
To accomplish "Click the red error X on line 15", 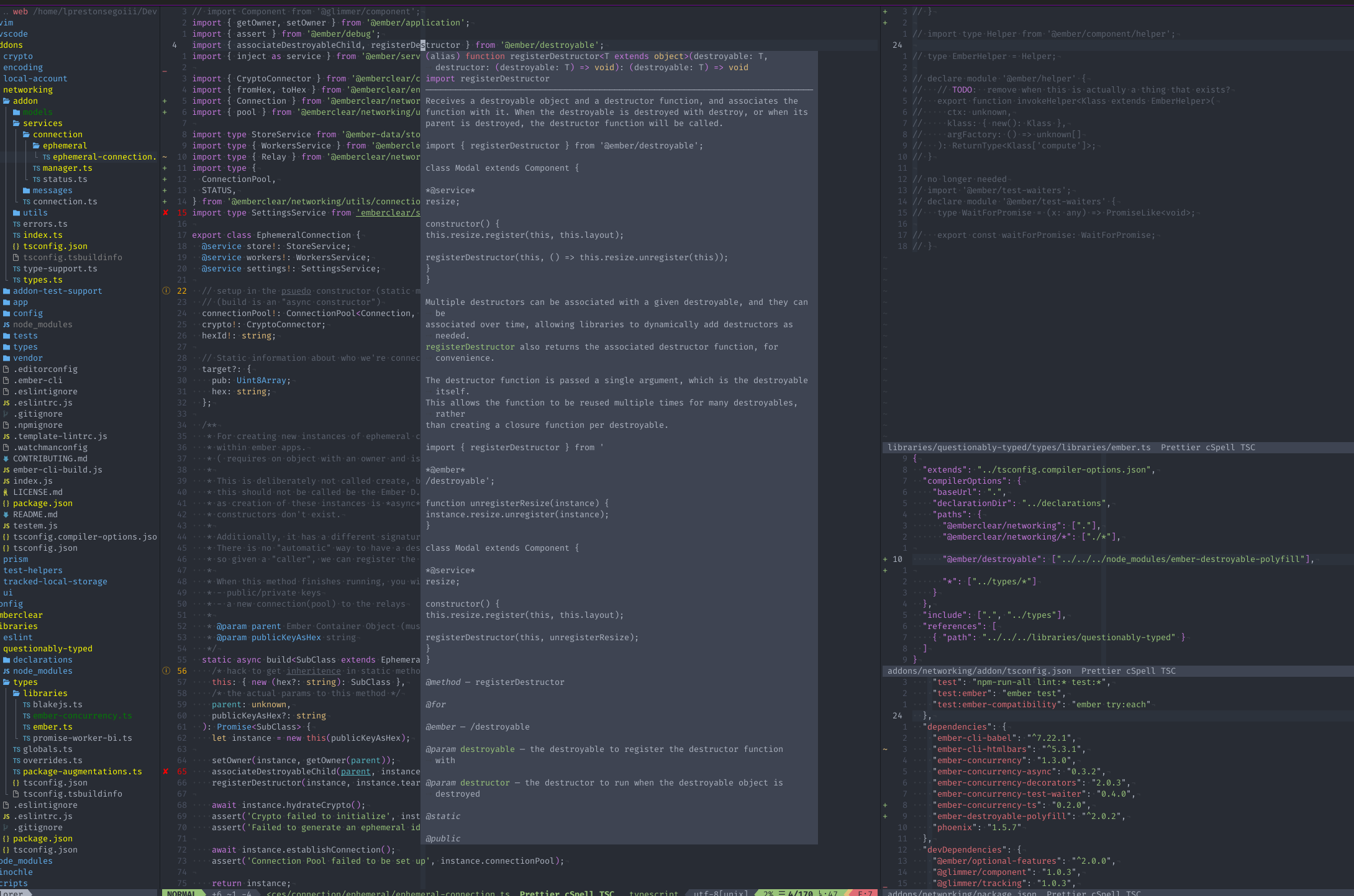I will click(166, 213).
